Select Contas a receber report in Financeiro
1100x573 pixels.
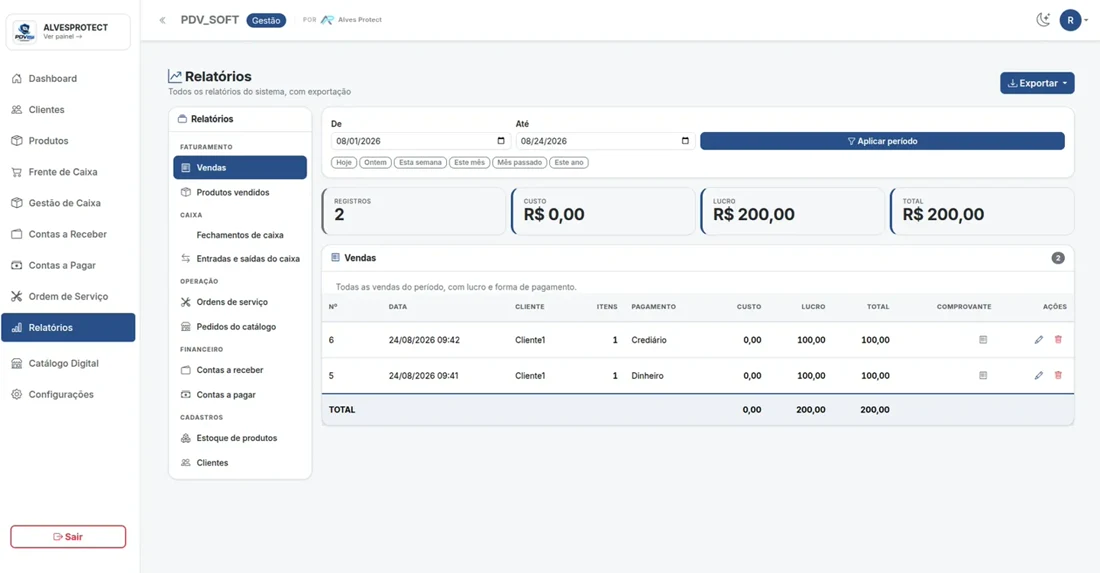[x=240, y=370]
